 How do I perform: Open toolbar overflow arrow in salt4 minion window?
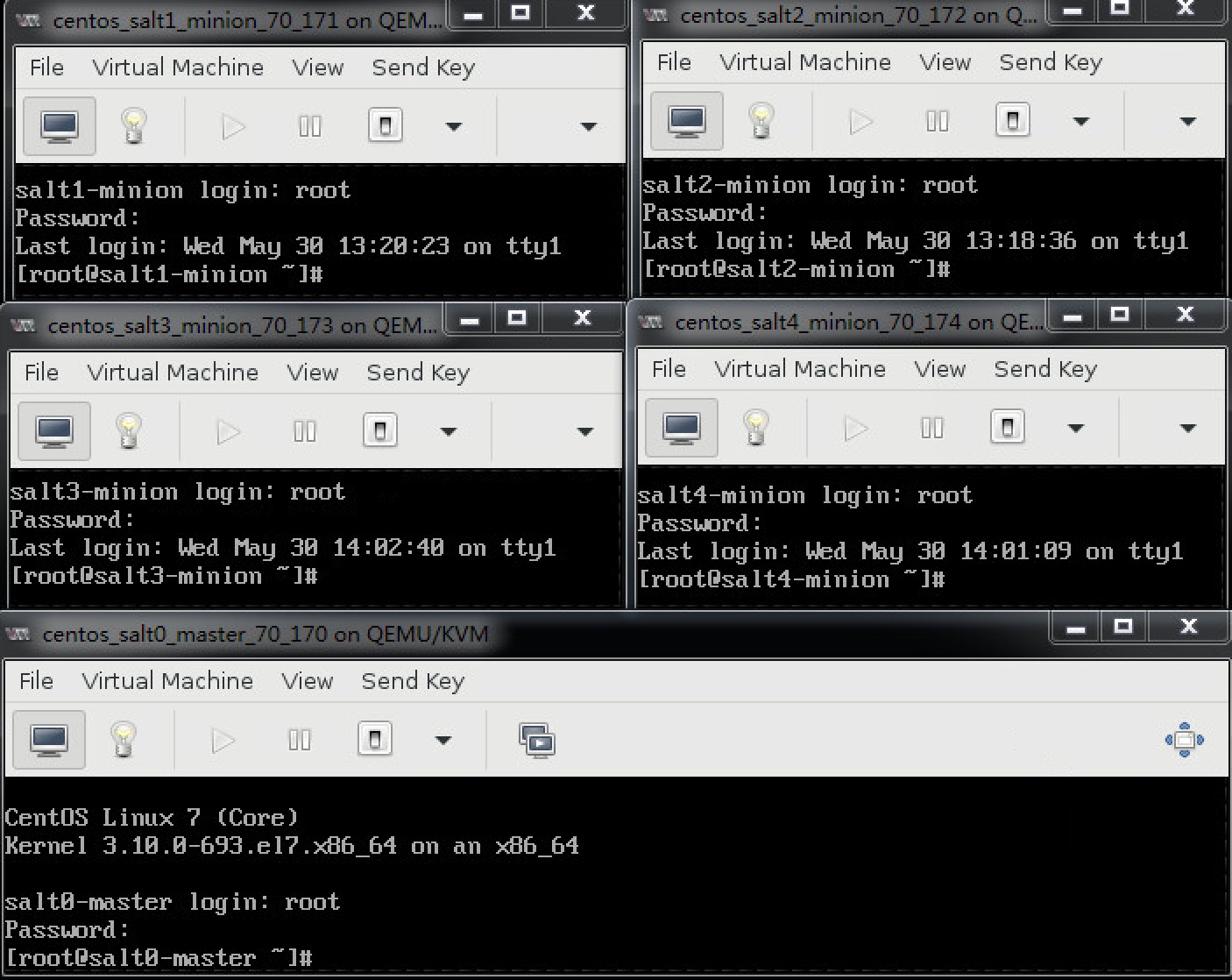(1188, 429)
